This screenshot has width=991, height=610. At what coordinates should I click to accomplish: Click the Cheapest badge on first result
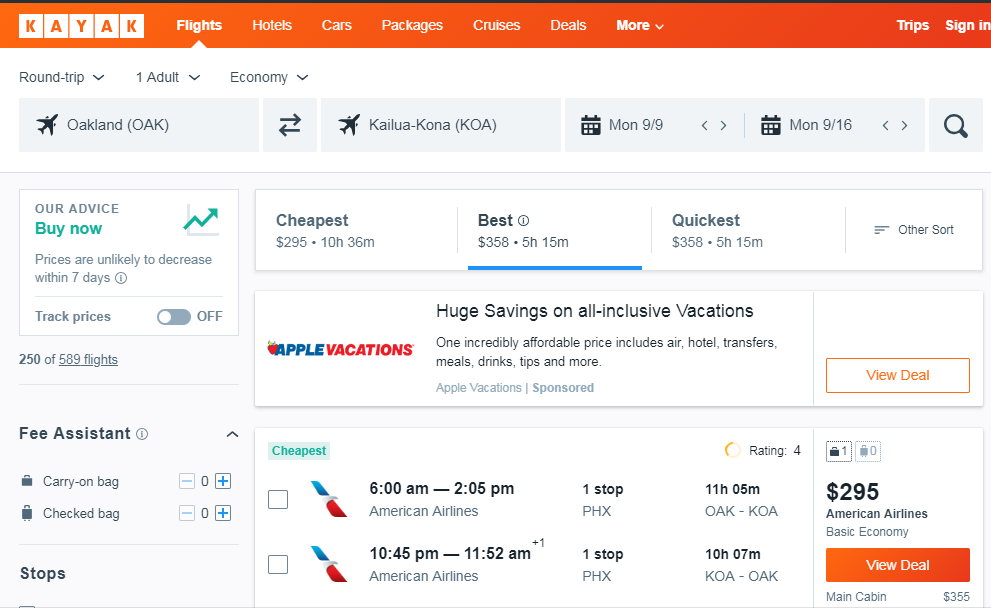299,451
